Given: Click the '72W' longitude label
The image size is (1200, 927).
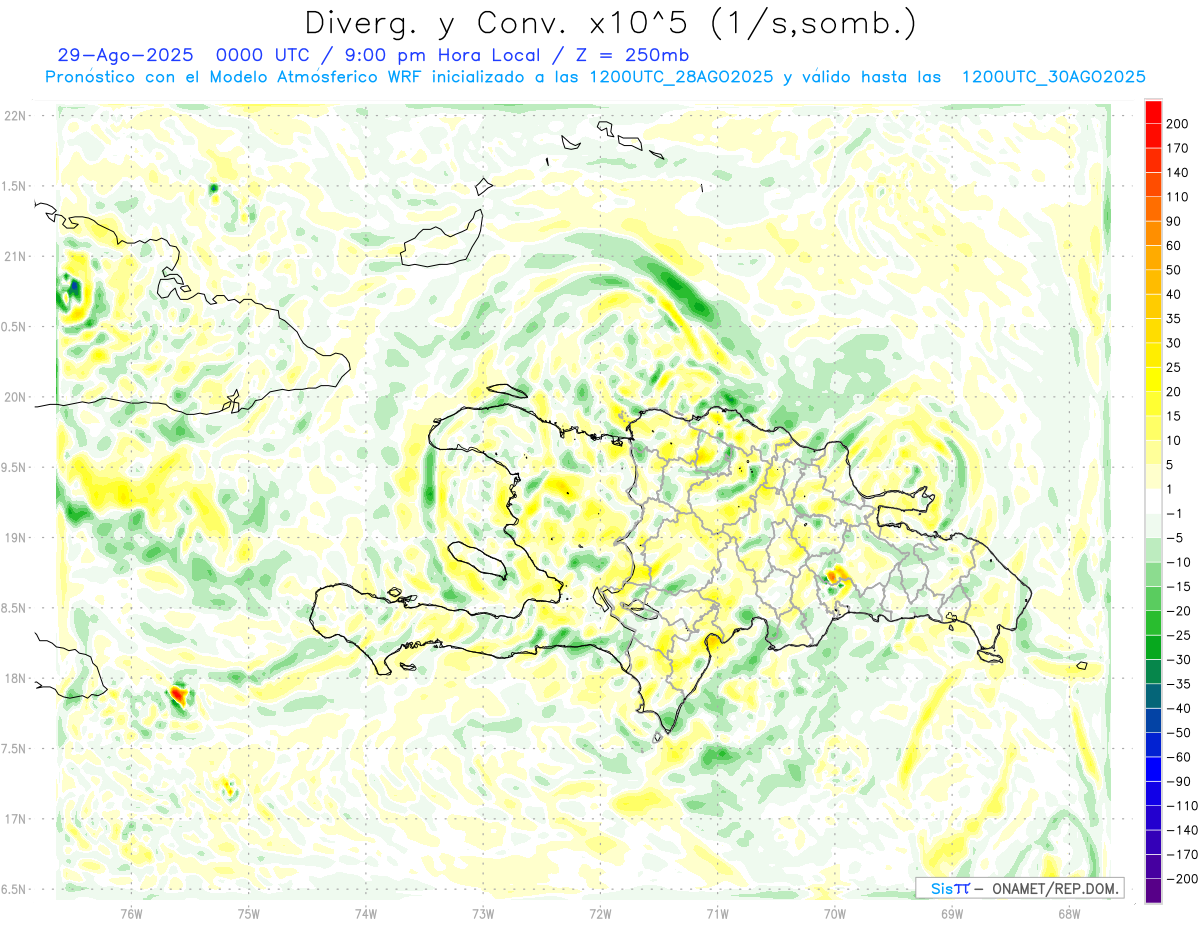Looking at the screenshot, I should pyautogui.click(x=601, y=914).
